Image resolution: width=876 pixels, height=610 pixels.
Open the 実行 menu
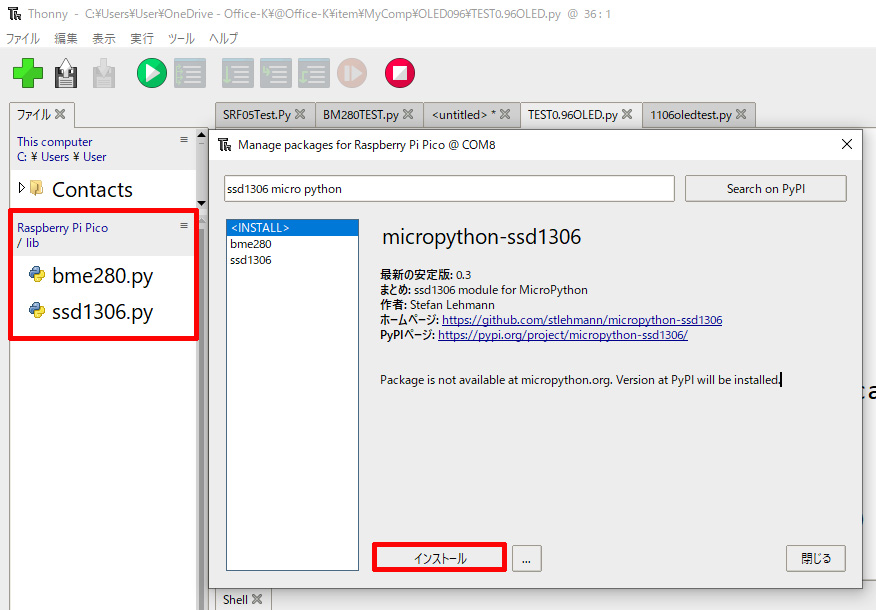pyautogui.click(x=142, y=38)
